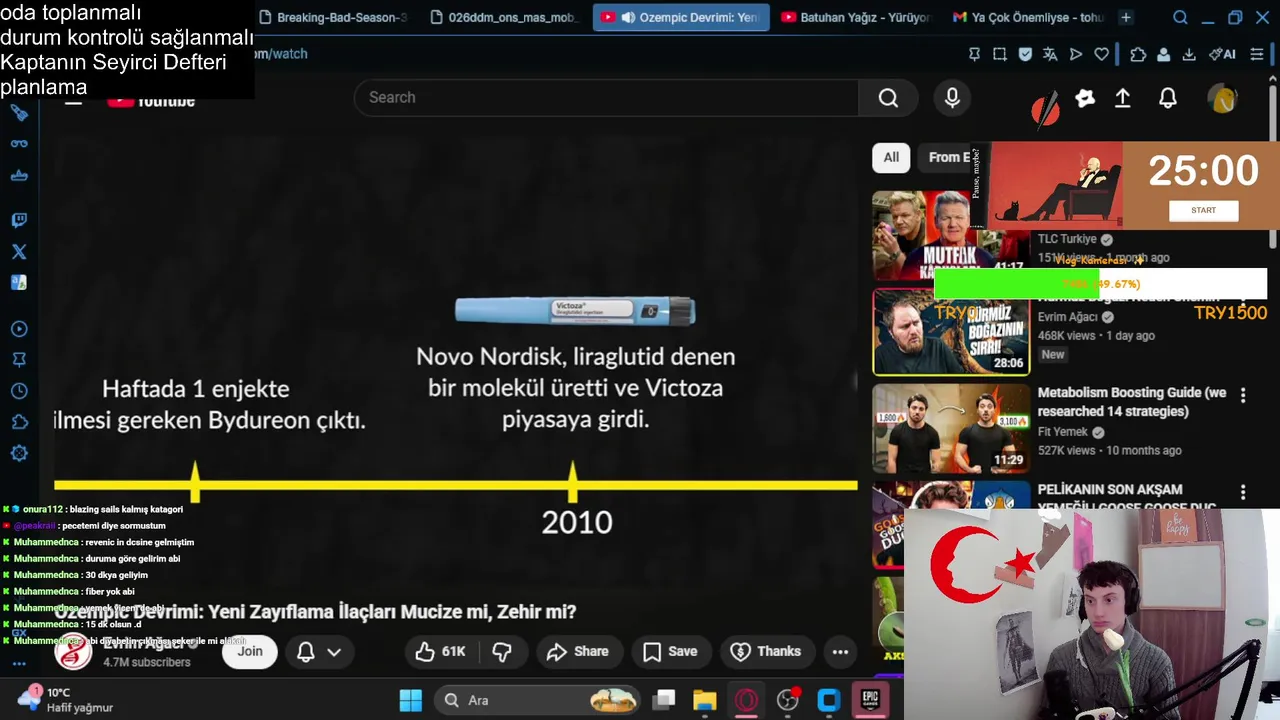The image size is (1280, 720).
Task: Start the 25:00 timer
Action: pyautogui.click(x=1203, y=210)
